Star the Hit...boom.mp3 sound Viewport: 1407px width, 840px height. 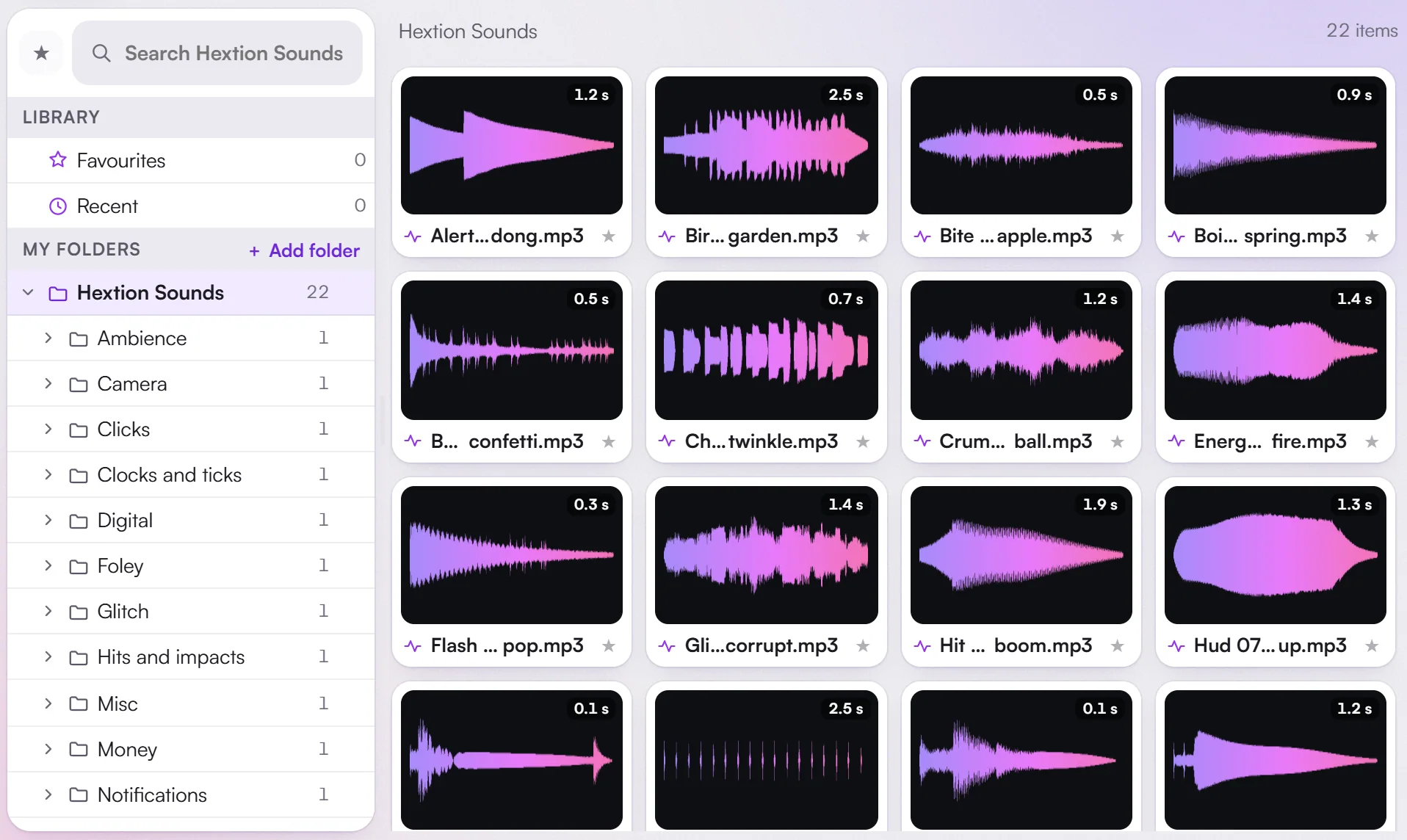pyautogui.click(x=1118, y=645)
